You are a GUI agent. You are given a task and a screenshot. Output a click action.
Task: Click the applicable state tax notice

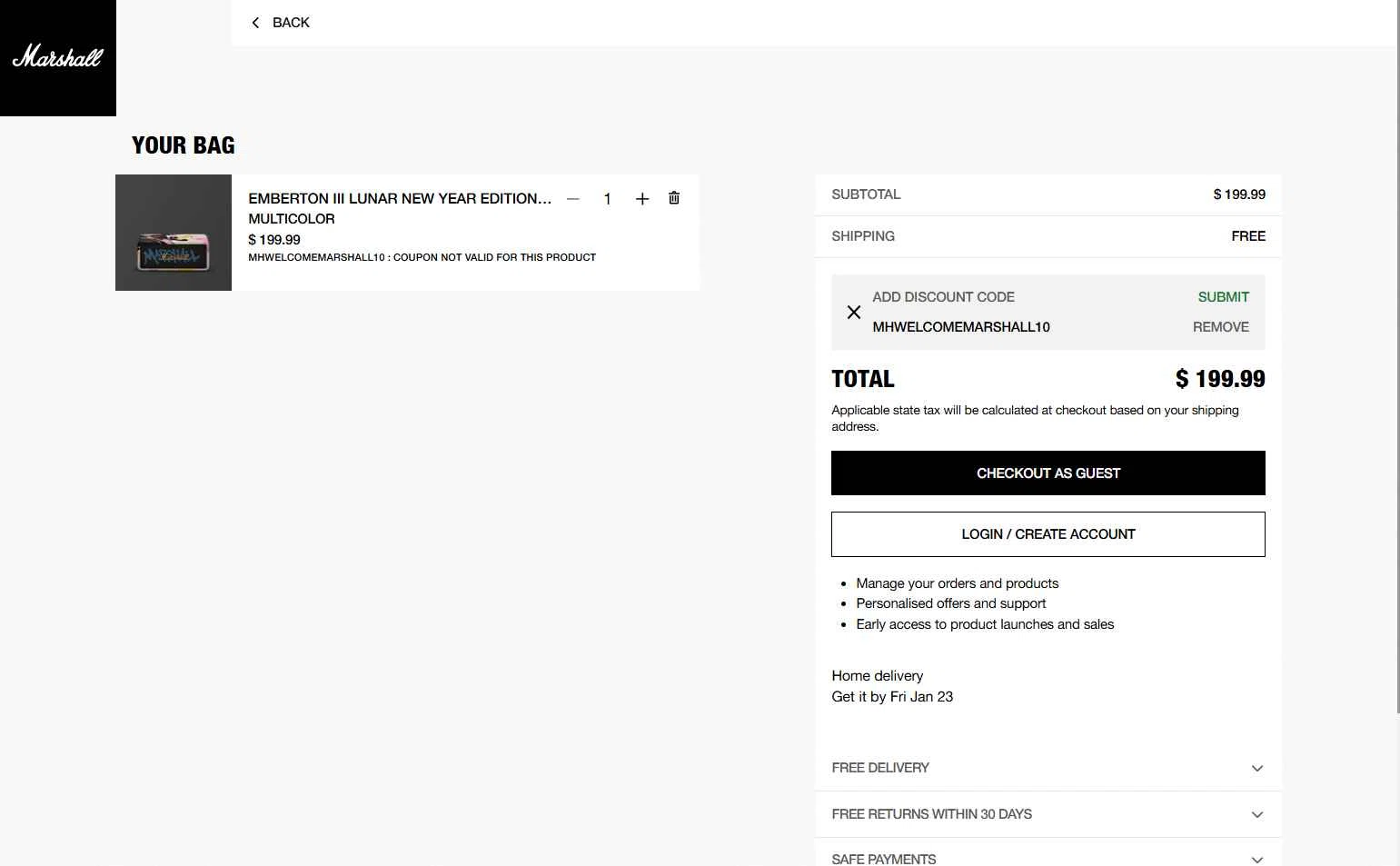(x=1035, y=418)
